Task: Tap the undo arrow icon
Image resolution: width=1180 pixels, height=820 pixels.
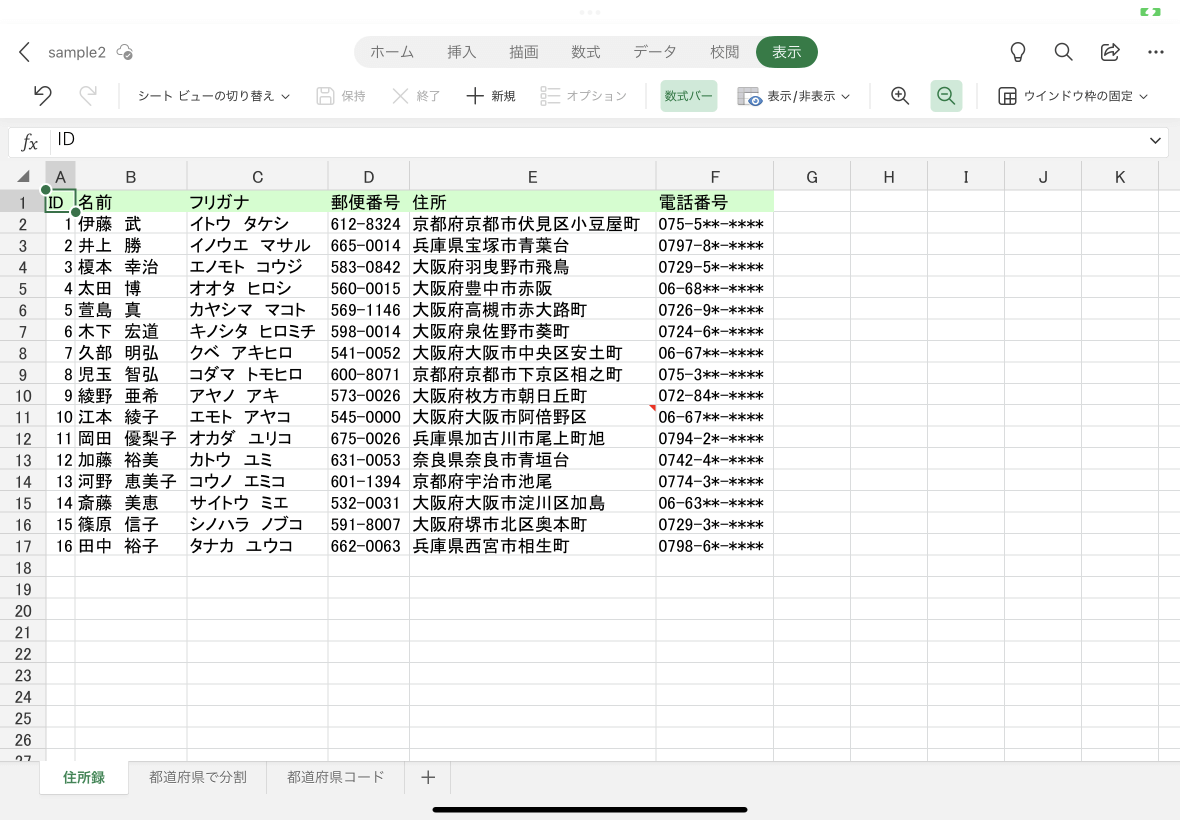Action: tap(43, 96)
